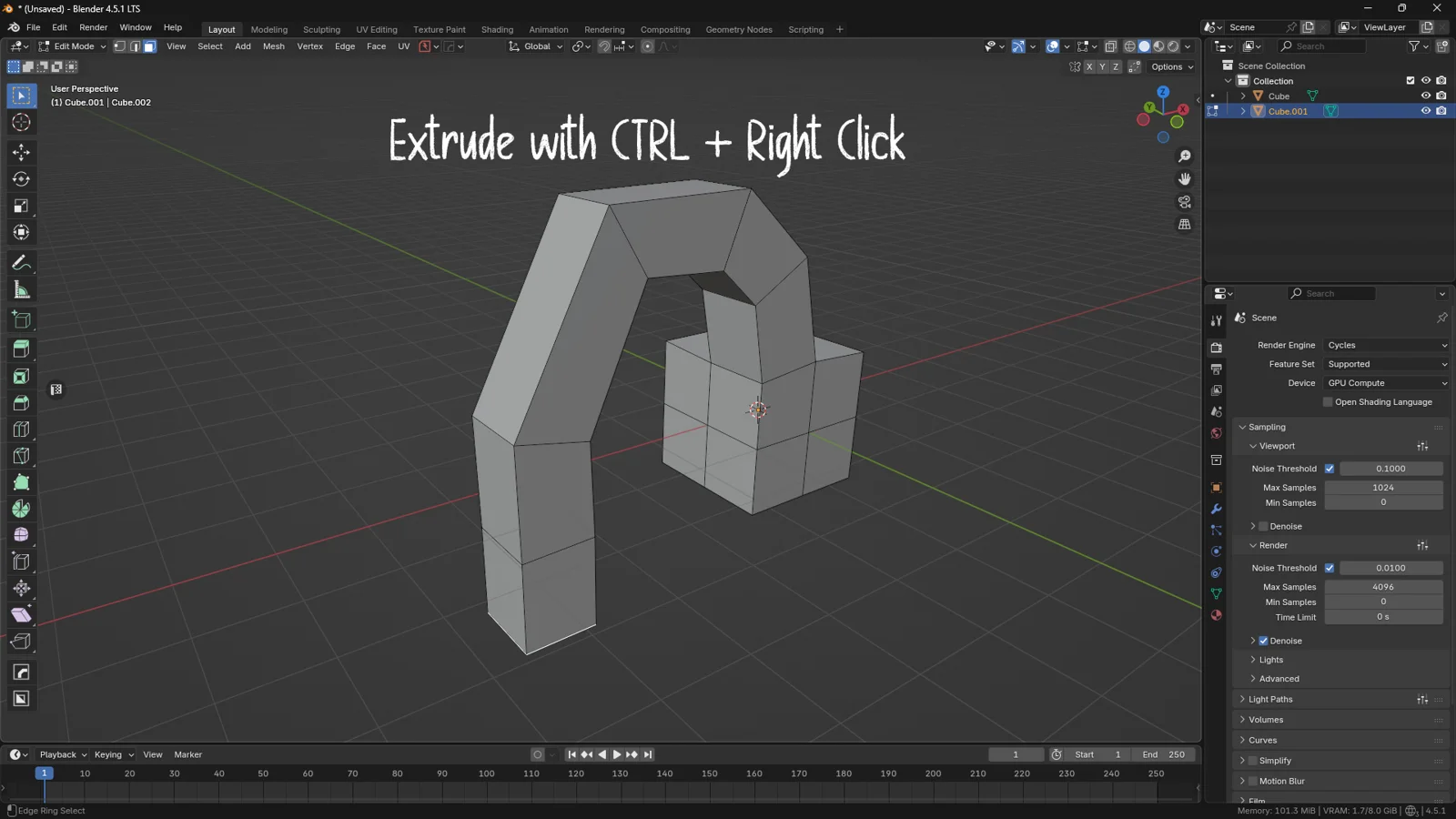Toggle the Motion Blur checkbox
Screen dimensions: 1456x819
1252,781
